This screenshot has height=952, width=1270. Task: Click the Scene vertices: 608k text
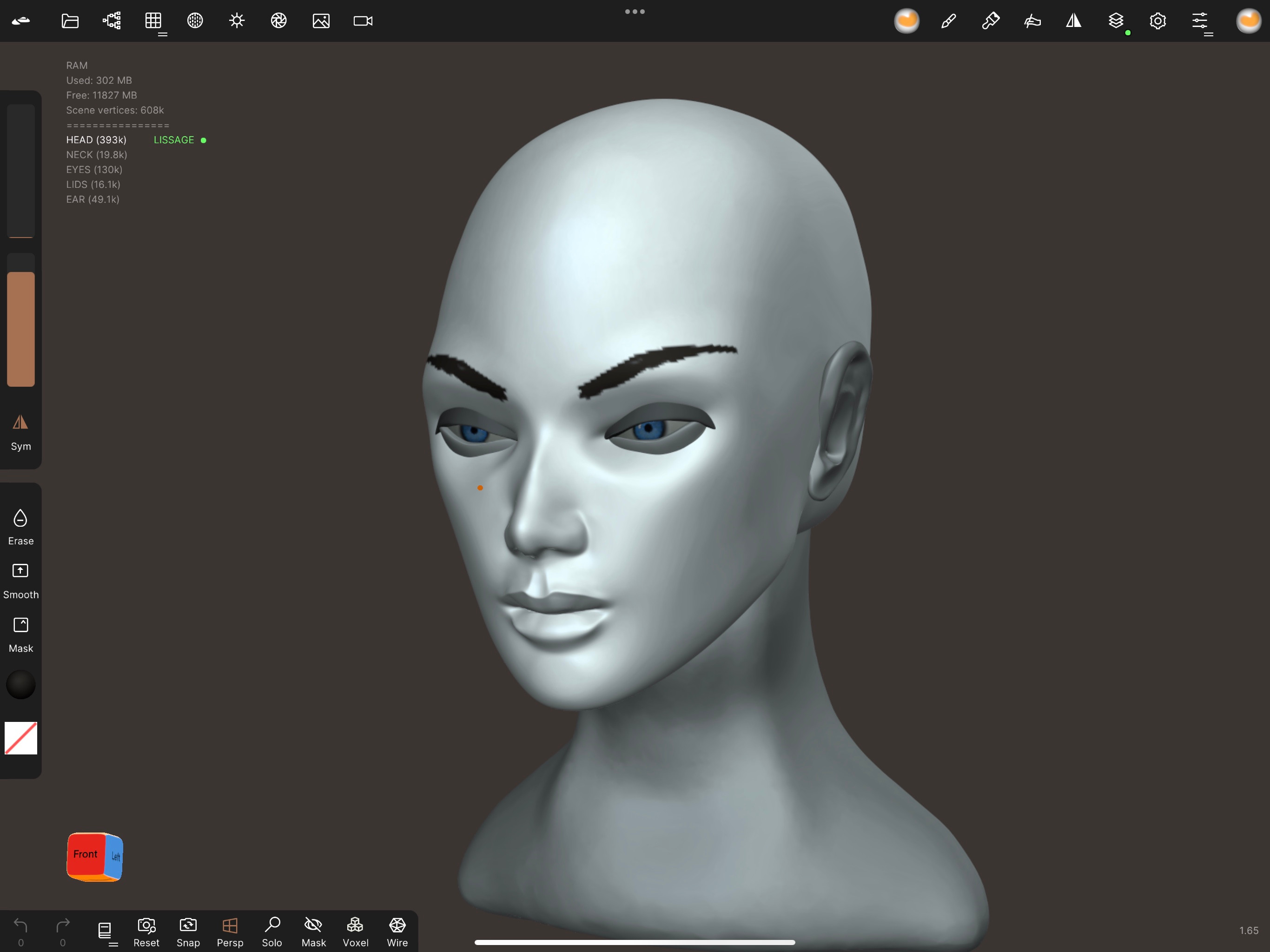(x=115, y=110)
